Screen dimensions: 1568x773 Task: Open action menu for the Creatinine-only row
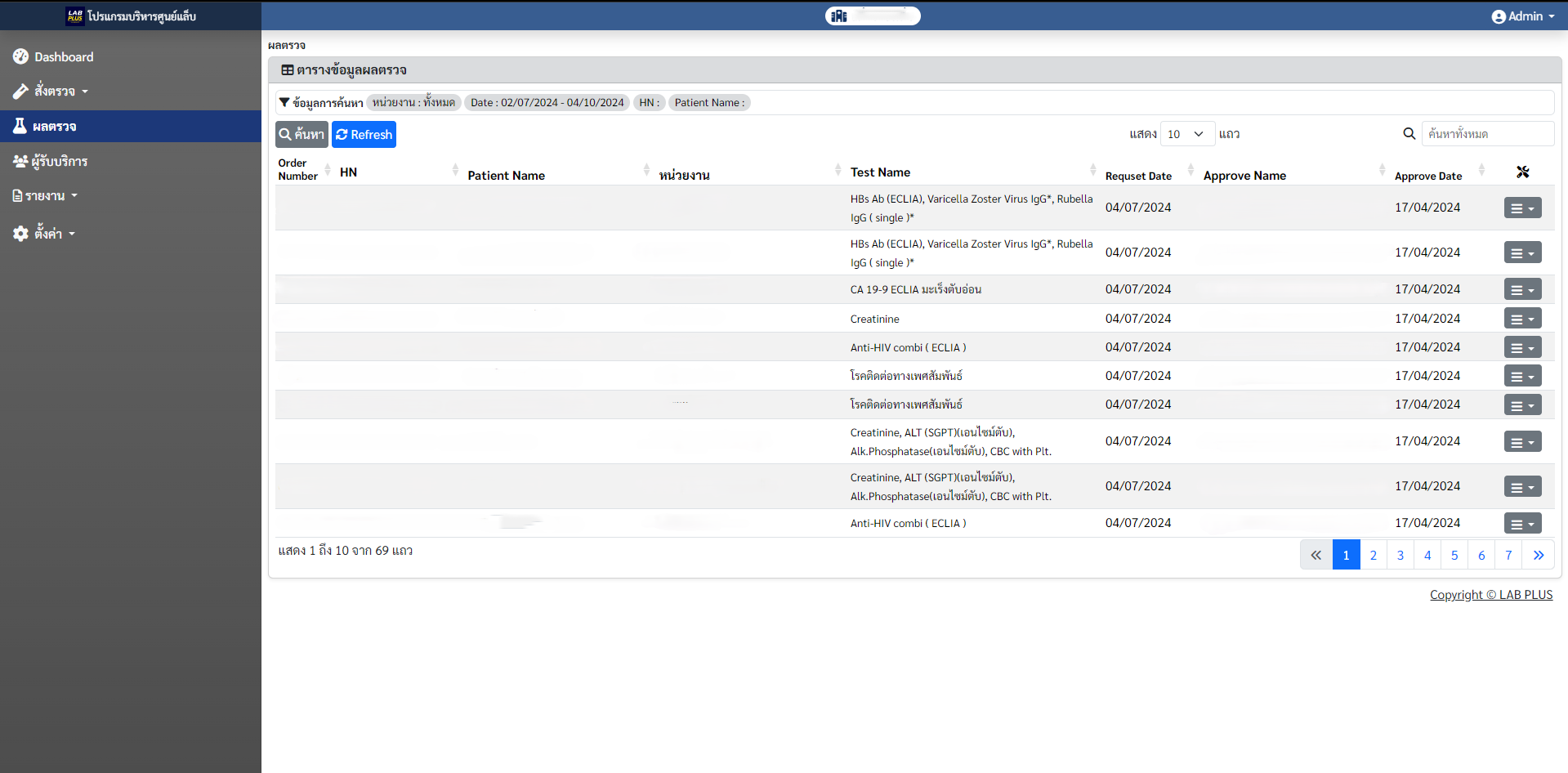click(1522, 319)
